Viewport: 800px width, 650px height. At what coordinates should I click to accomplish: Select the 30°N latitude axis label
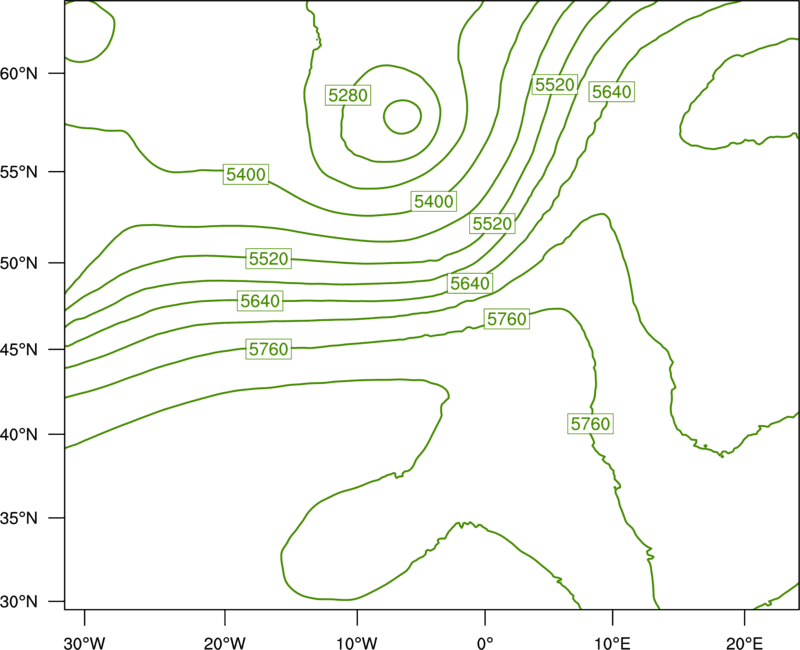click(x=19, y=602)
